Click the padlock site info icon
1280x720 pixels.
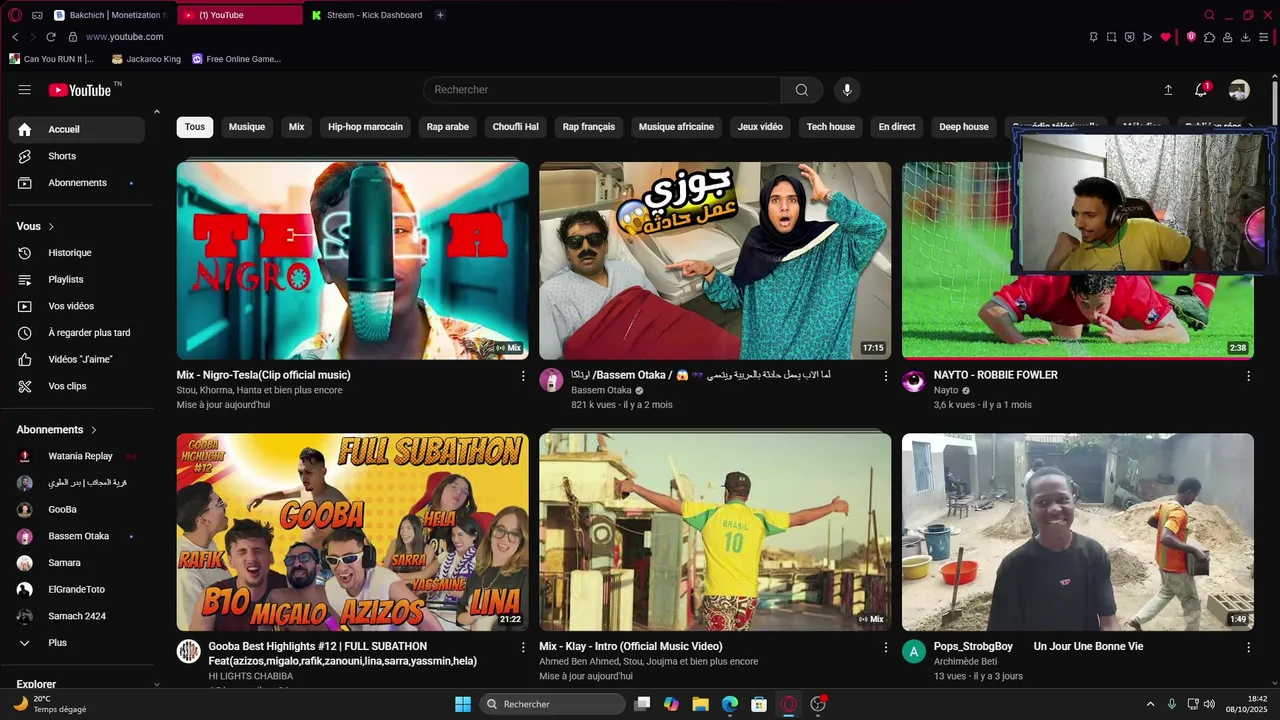click(x=73, y=37)
